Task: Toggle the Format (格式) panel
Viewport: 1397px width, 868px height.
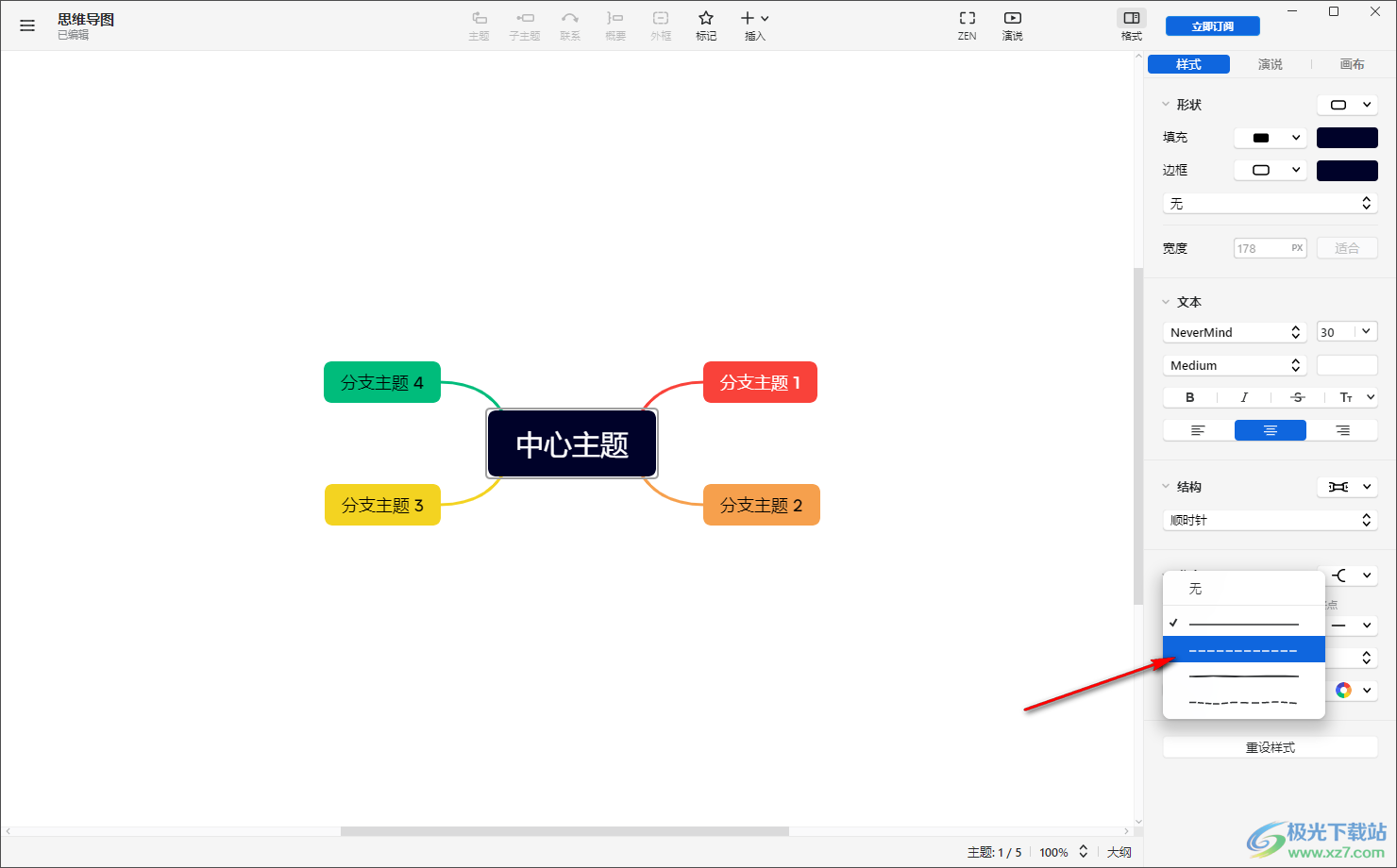Action: pos(1132,25)
